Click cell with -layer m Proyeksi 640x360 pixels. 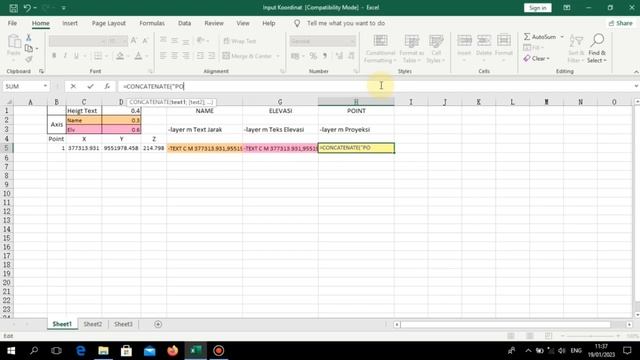(x=356, y=129)
